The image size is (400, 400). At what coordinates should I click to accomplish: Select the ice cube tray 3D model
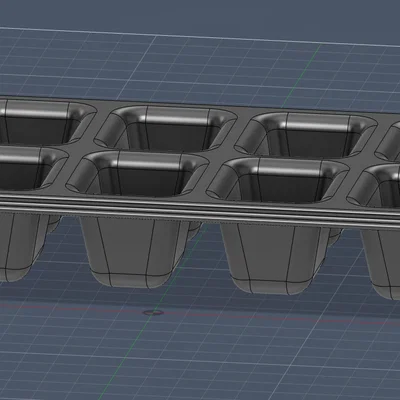pyautogui.click(x=200, y=197)
